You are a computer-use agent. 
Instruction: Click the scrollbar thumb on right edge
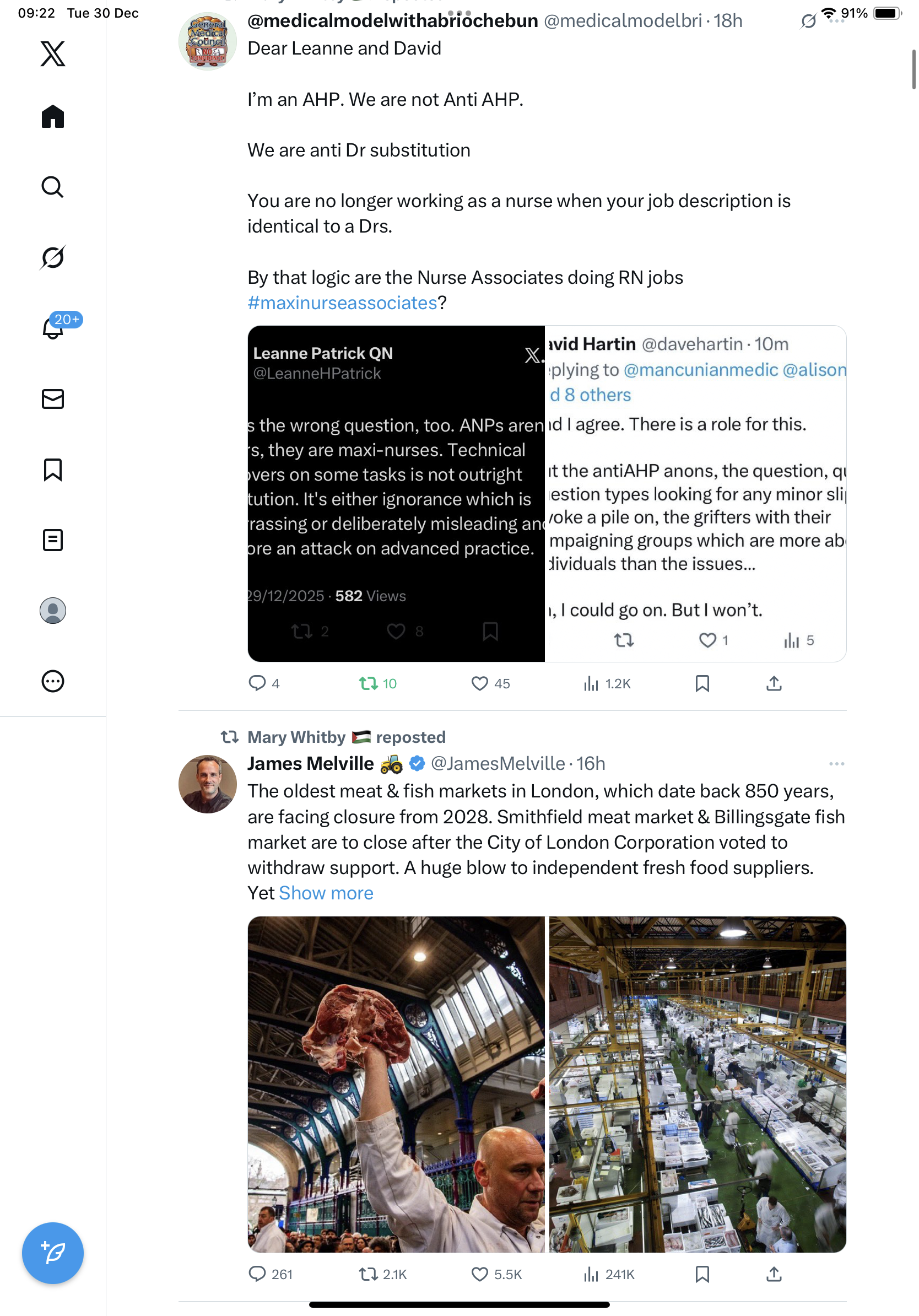tap(913, 70)
